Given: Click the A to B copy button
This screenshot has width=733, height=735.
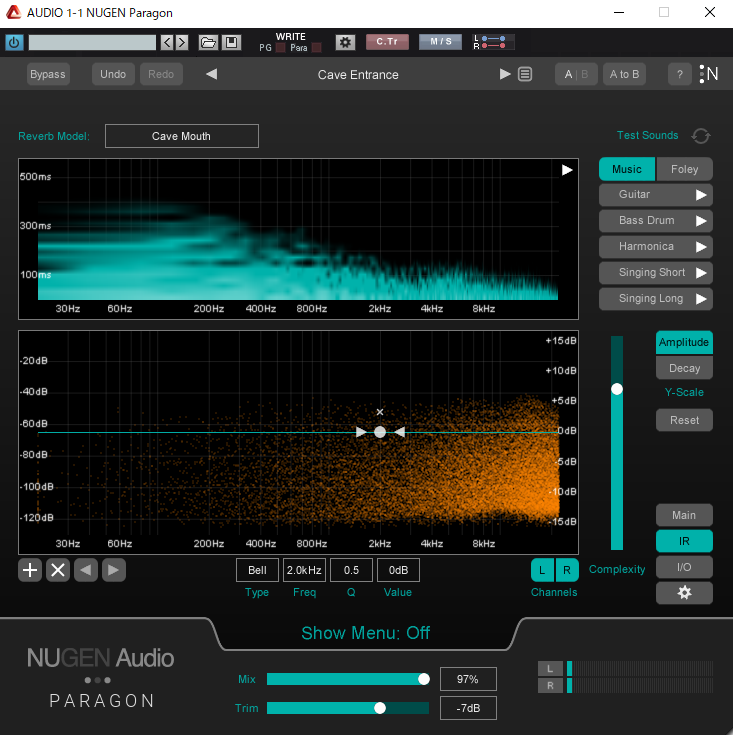Looking at the screenshot, I should click(x=624, y=74).
